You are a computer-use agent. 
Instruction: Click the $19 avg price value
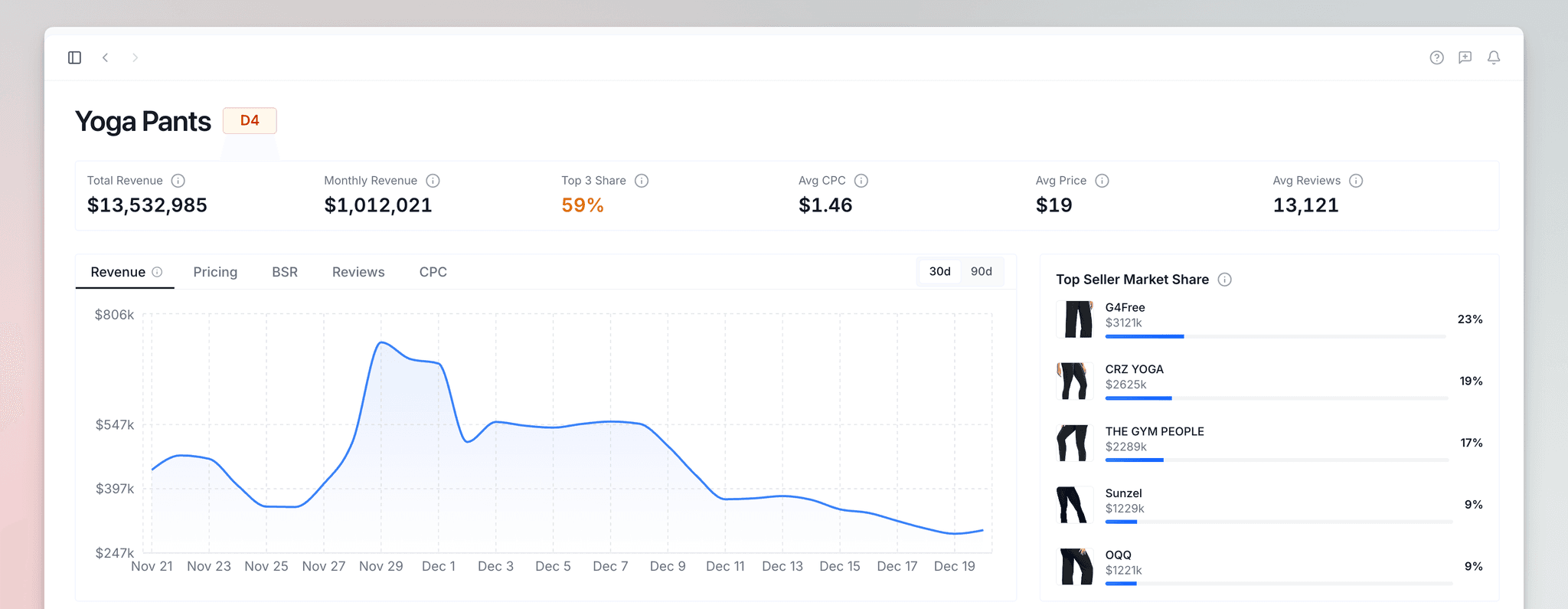point(1054,205)
